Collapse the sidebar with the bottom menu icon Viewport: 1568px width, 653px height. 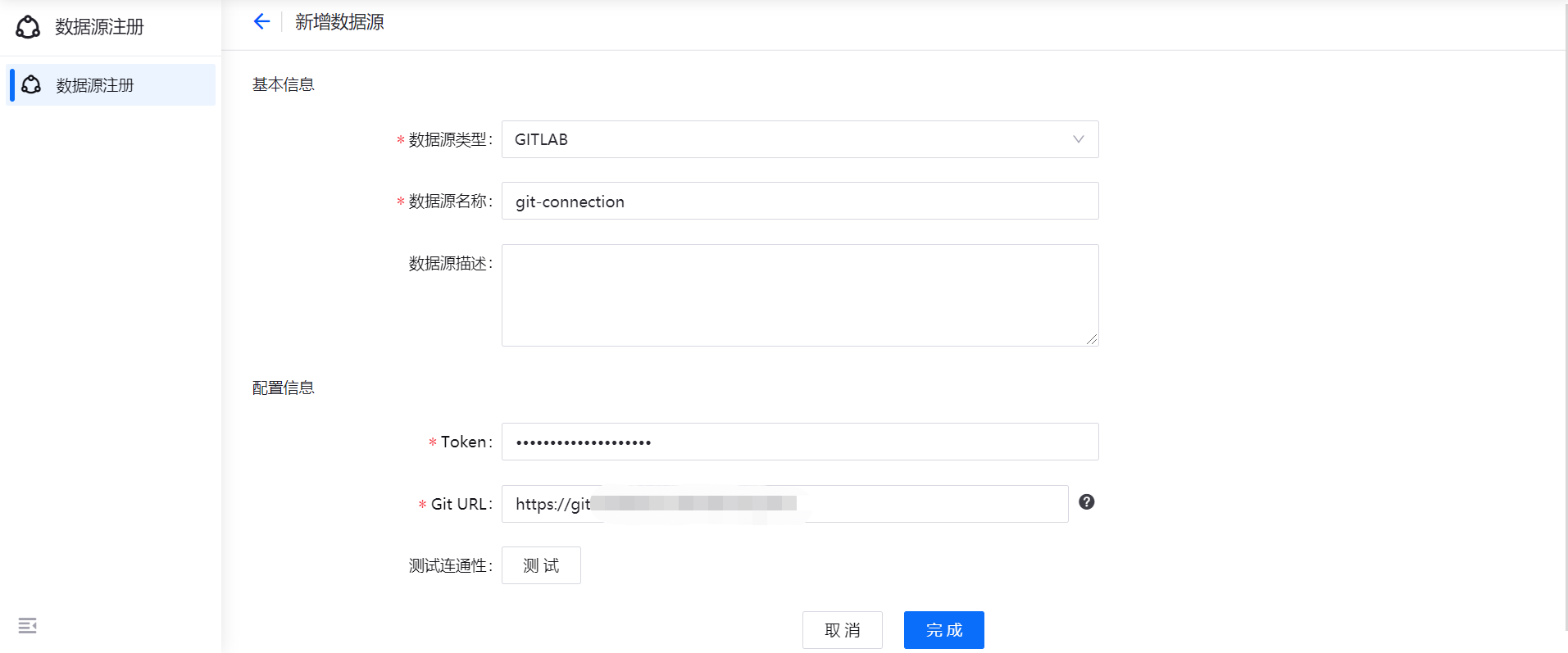click(27, 625)
